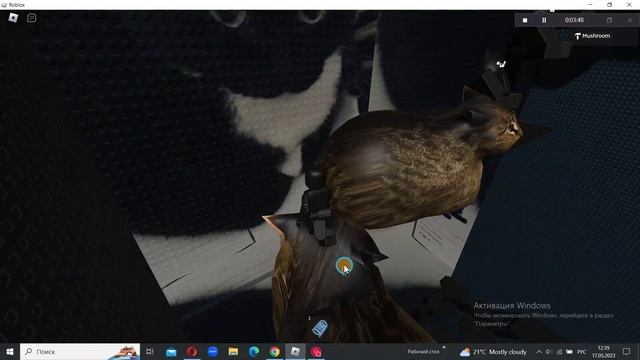Pause the screen recording
Screen dimensions: 640x360
coord(544,20)
